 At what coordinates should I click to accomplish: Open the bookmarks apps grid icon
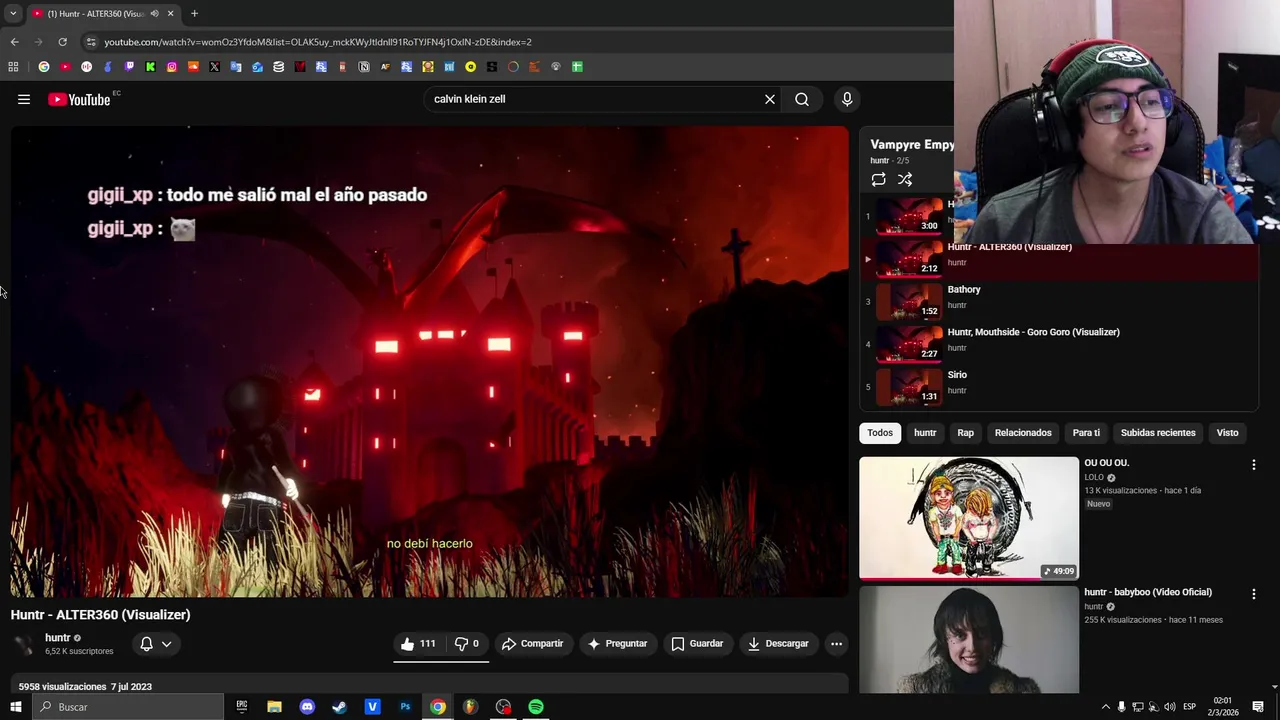pyautogui.click(x=13, y=67)
